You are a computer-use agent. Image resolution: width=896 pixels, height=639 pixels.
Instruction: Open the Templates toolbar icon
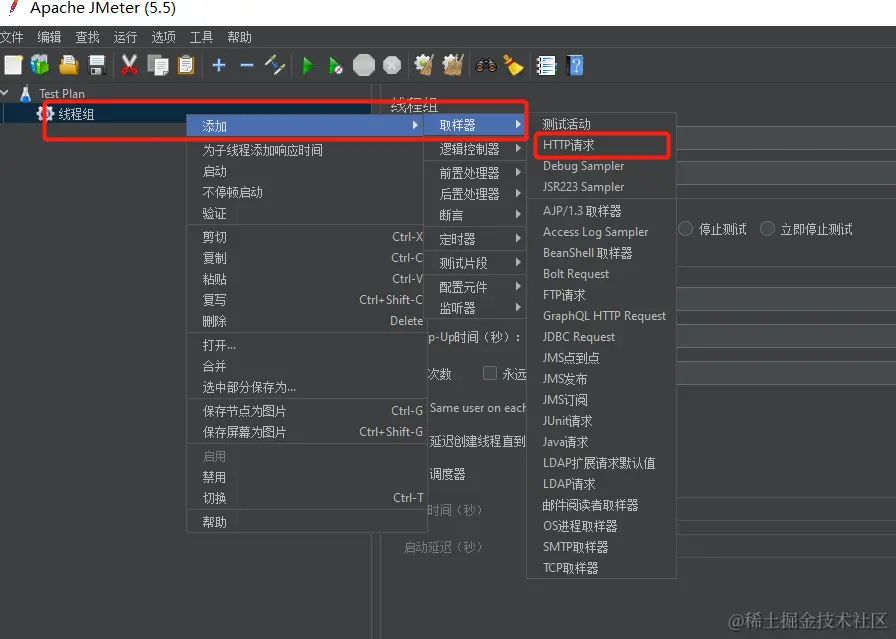(x=40, y=65)
